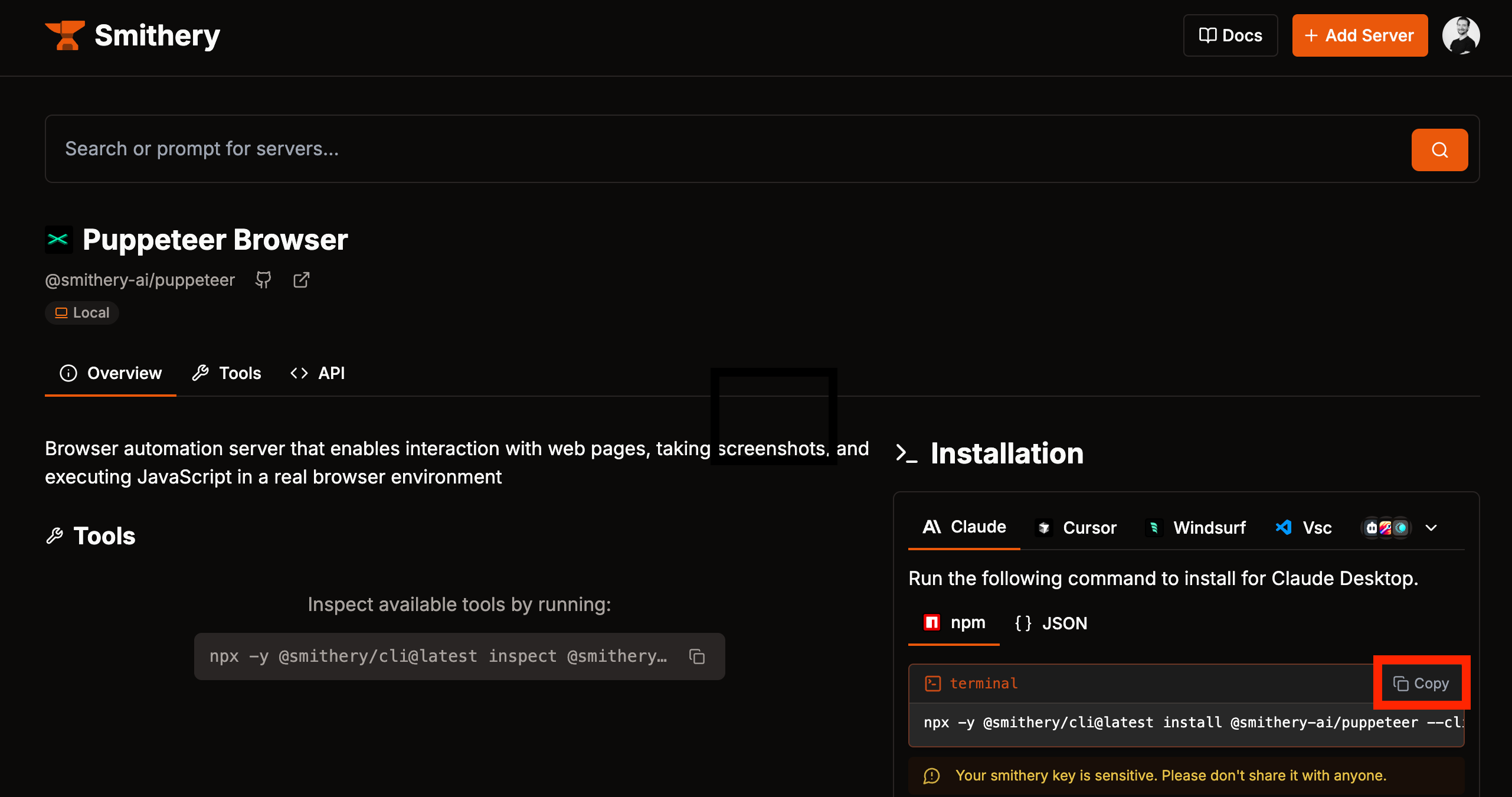Click the Puppeteer Browser server icon
Image resolution: width=1512 pixels, height=797 pixels.
click(x=58, y=240)
